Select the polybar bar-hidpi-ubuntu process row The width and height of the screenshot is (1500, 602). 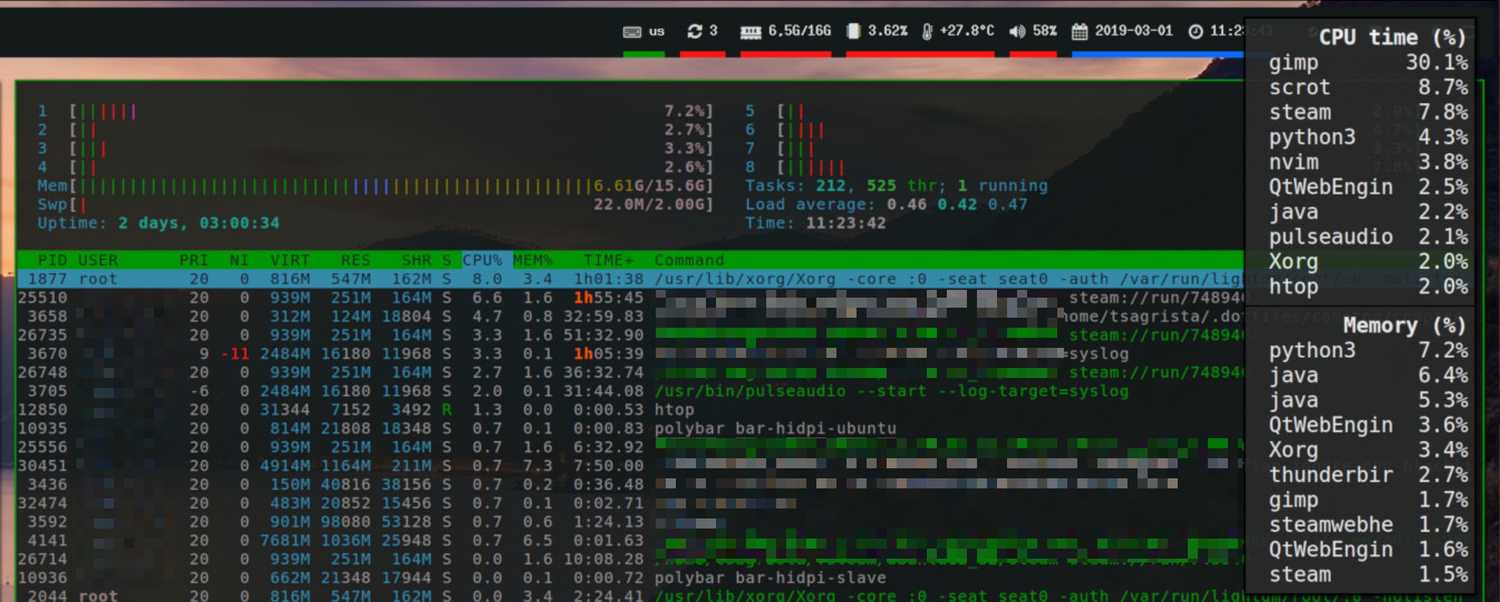click(630, 428)
